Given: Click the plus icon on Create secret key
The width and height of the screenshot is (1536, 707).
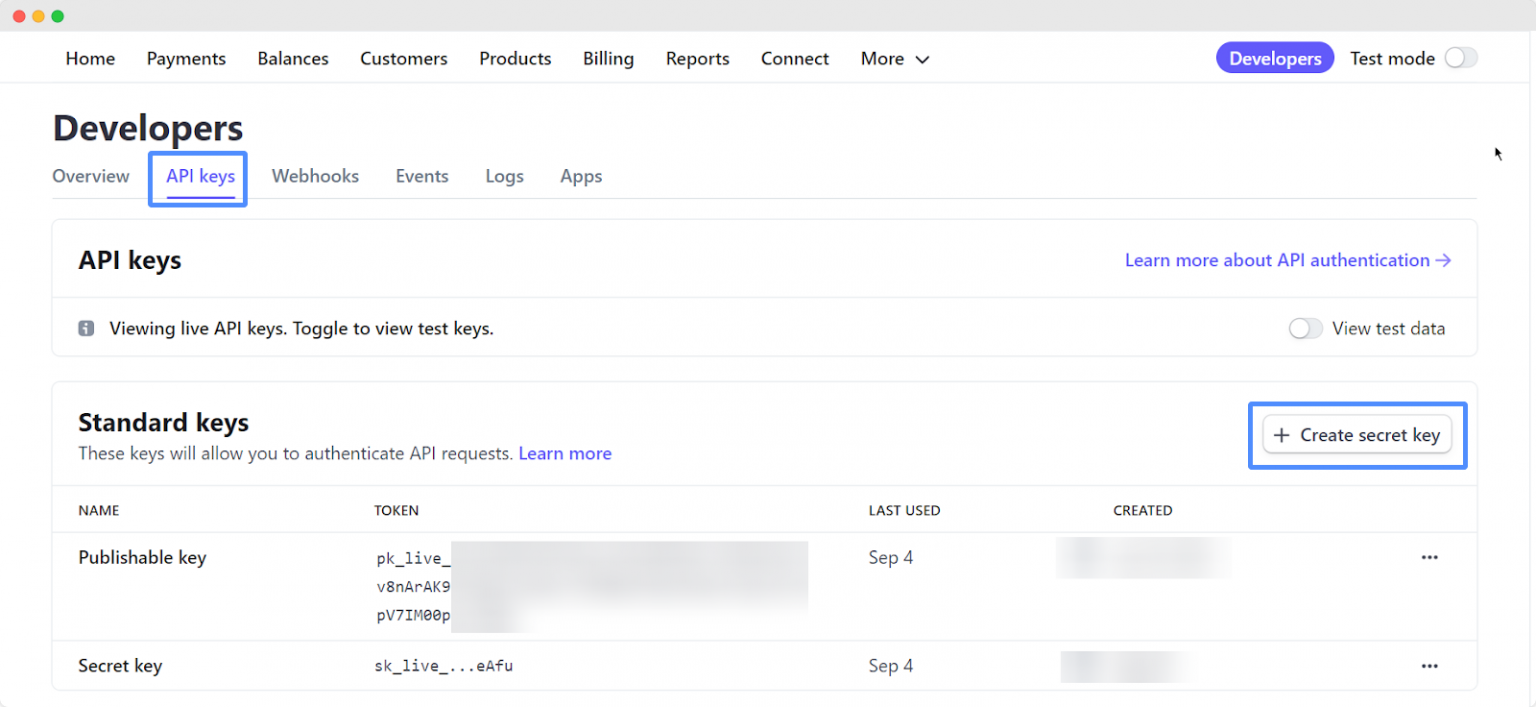Looking at the screenshot, I should pyautogui.click(x=1282, y=434).
